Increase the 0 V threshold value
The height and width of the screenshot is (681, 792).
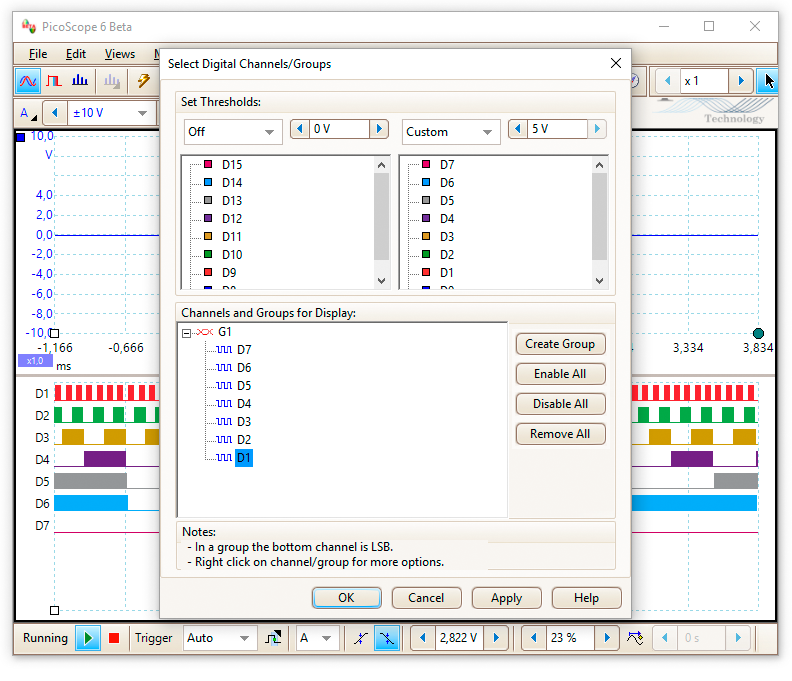point(379,129)
